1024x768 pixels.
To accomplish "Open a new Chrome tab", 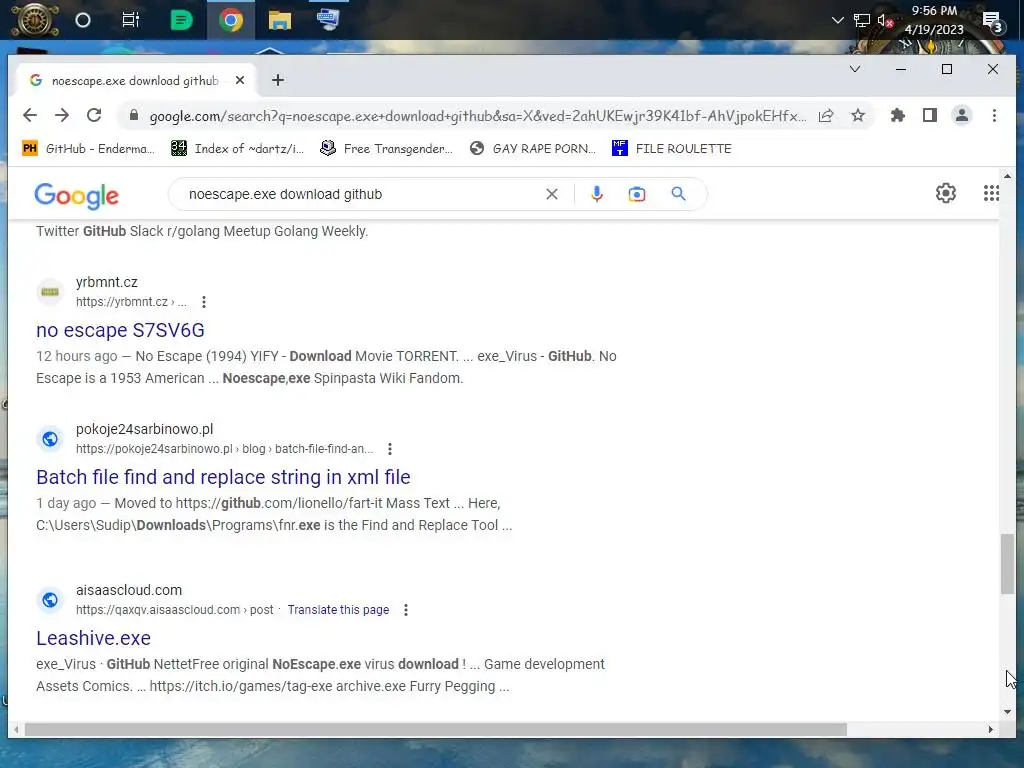I will [278, 80].
